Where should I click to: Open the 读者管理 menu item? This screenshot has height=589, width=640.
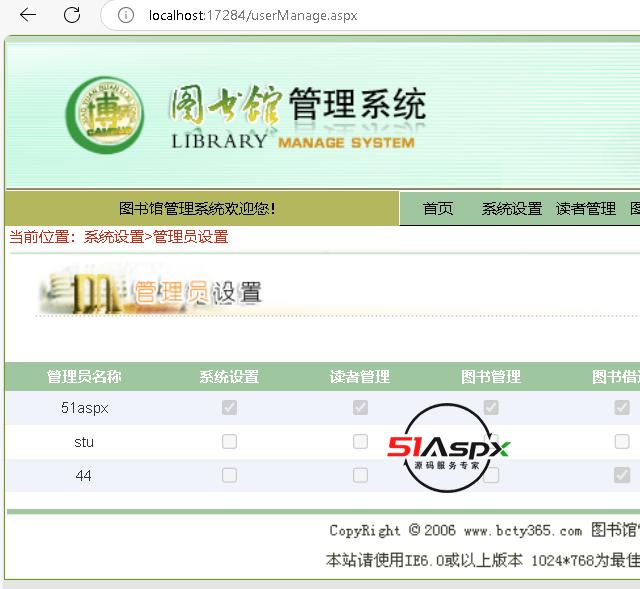[586, 209]
